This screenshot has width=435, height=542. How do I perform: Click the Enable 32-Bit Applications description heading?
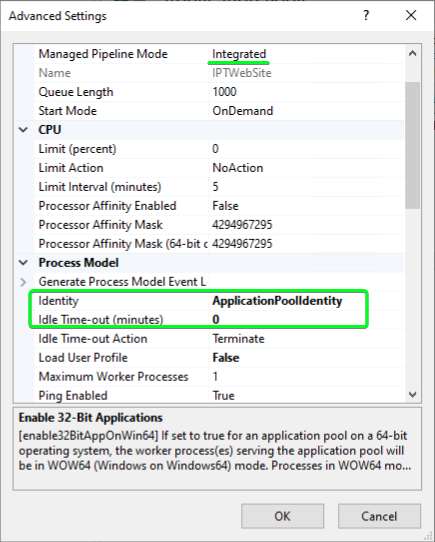coord(91,418)
